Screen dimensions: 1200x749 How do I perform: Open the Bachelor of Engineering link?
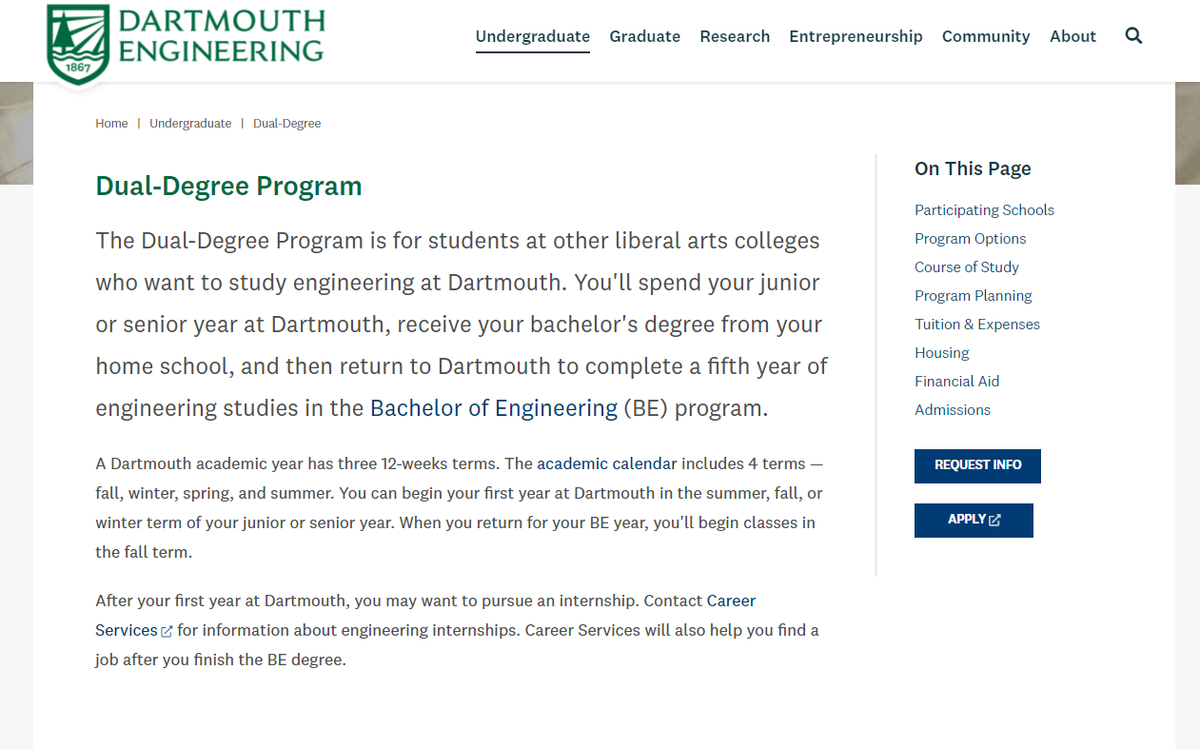(x=494, y=408)
